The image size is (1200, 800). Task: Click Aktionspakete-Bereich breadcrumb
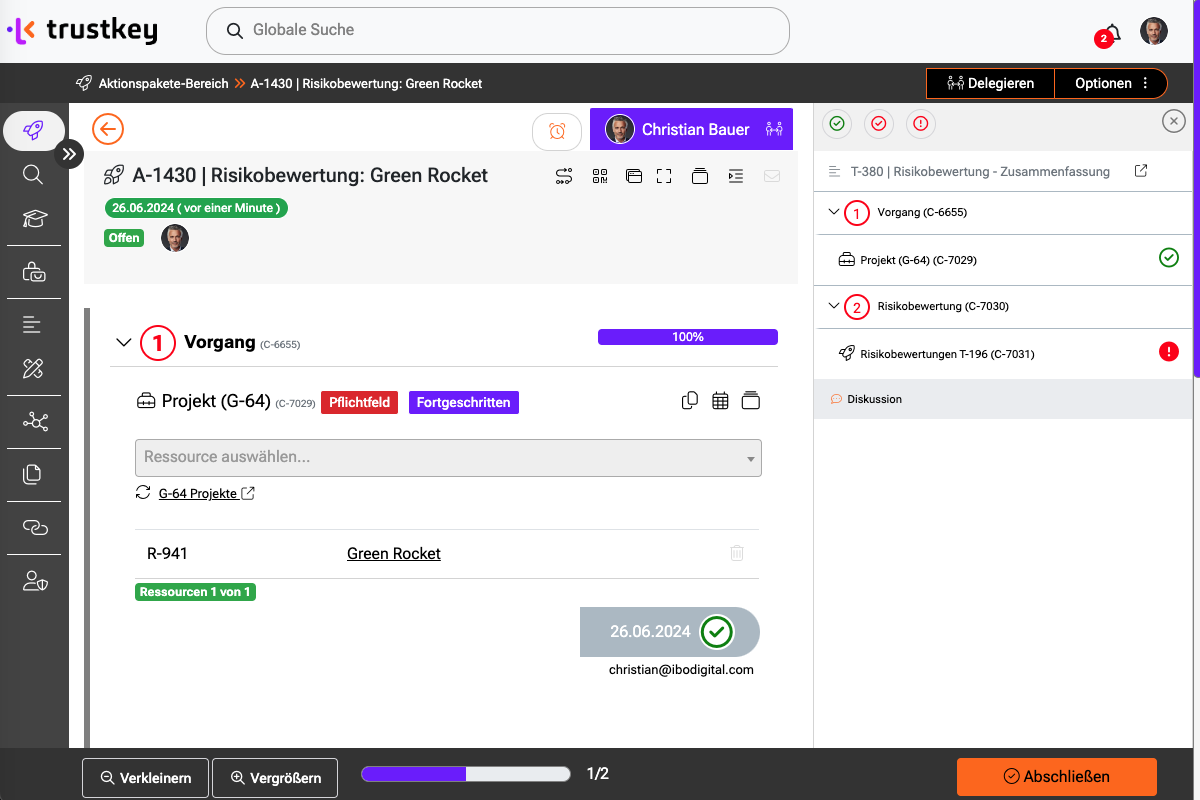(163, 83)
